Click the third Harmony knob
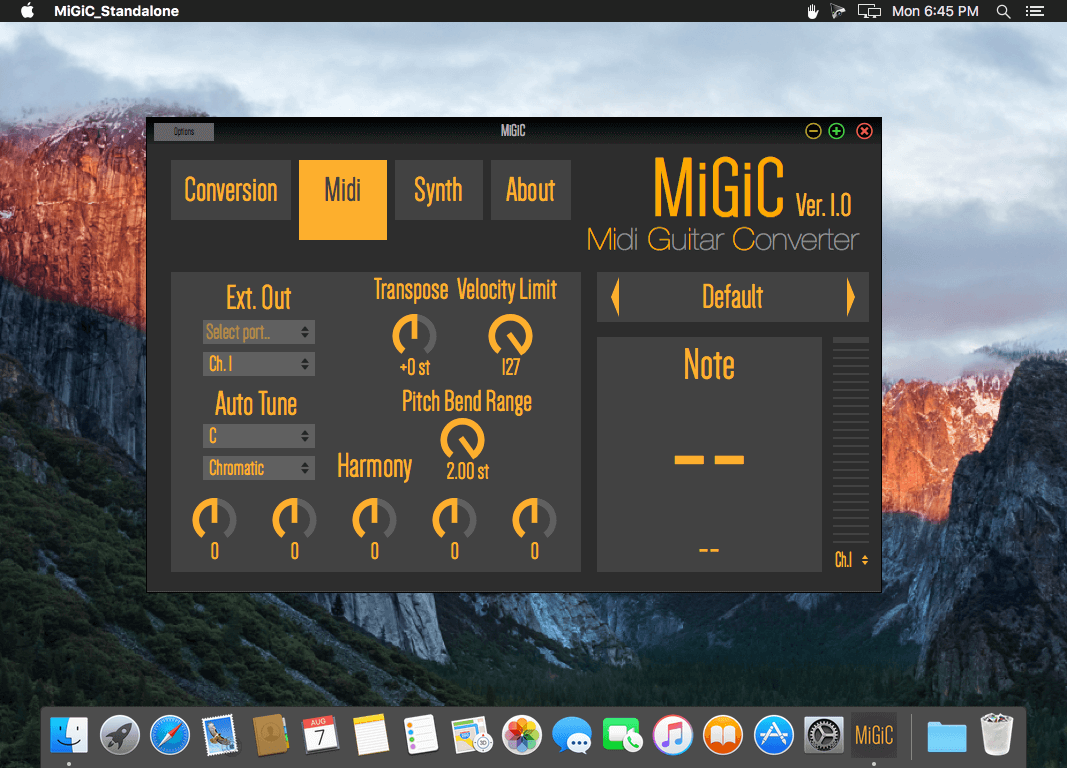This screenshot has height=768, width=1067. (374, 520)
